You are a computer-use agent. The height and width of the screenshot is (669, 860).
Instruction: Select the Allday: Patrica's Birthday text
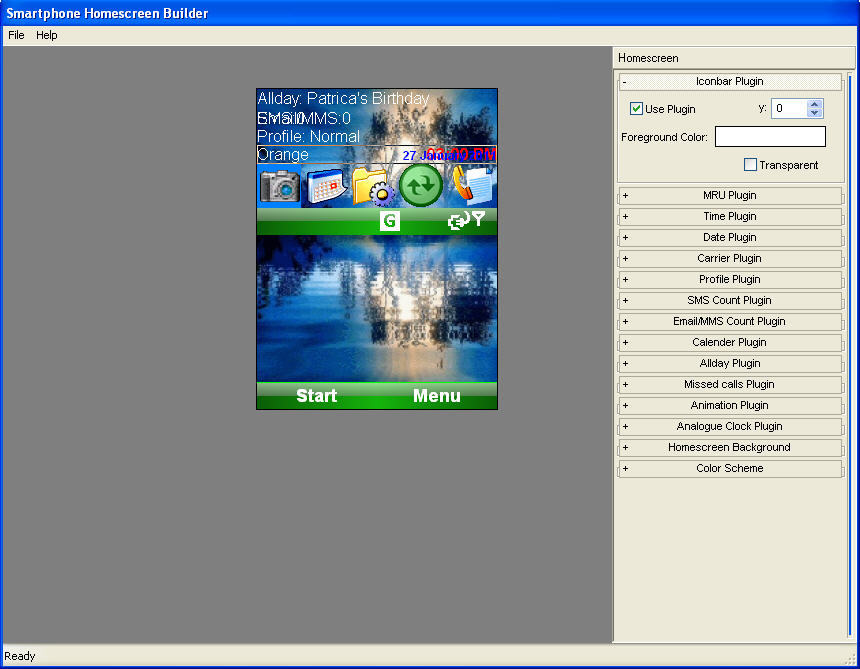pos(343,99)
